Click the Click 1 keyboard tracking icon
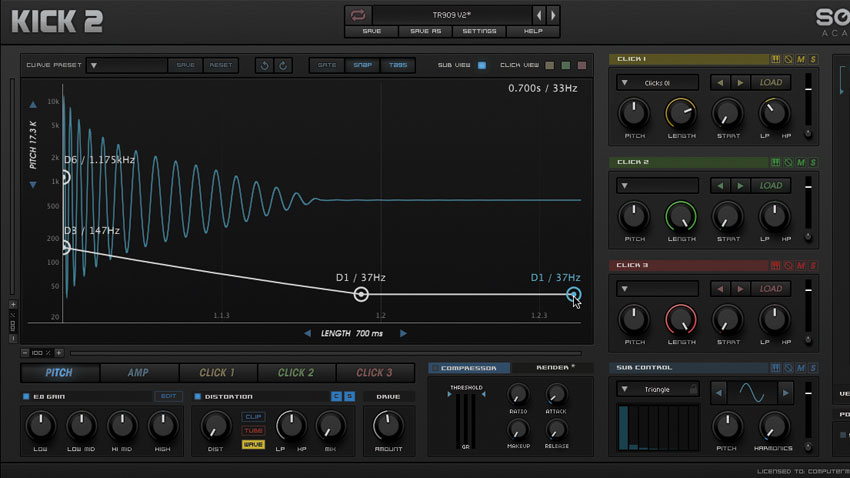This screenshot has height=478, width=850. click(x=776, y=59)
